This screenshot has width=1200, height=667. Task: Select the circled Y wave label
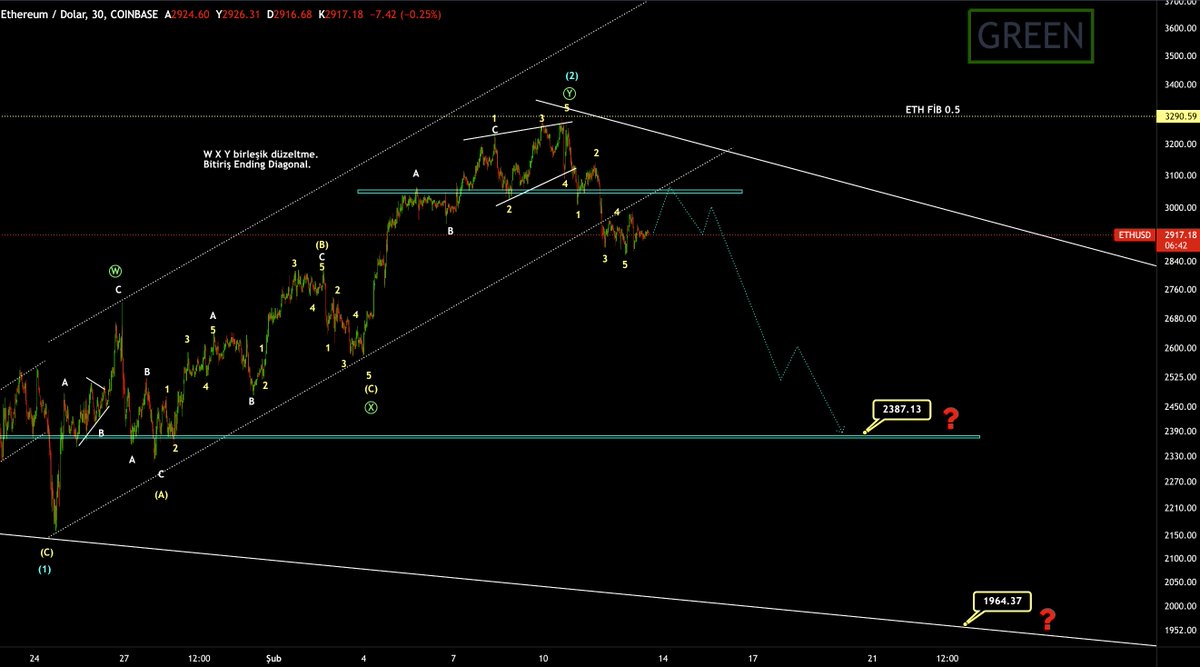[x=569, y=93]
